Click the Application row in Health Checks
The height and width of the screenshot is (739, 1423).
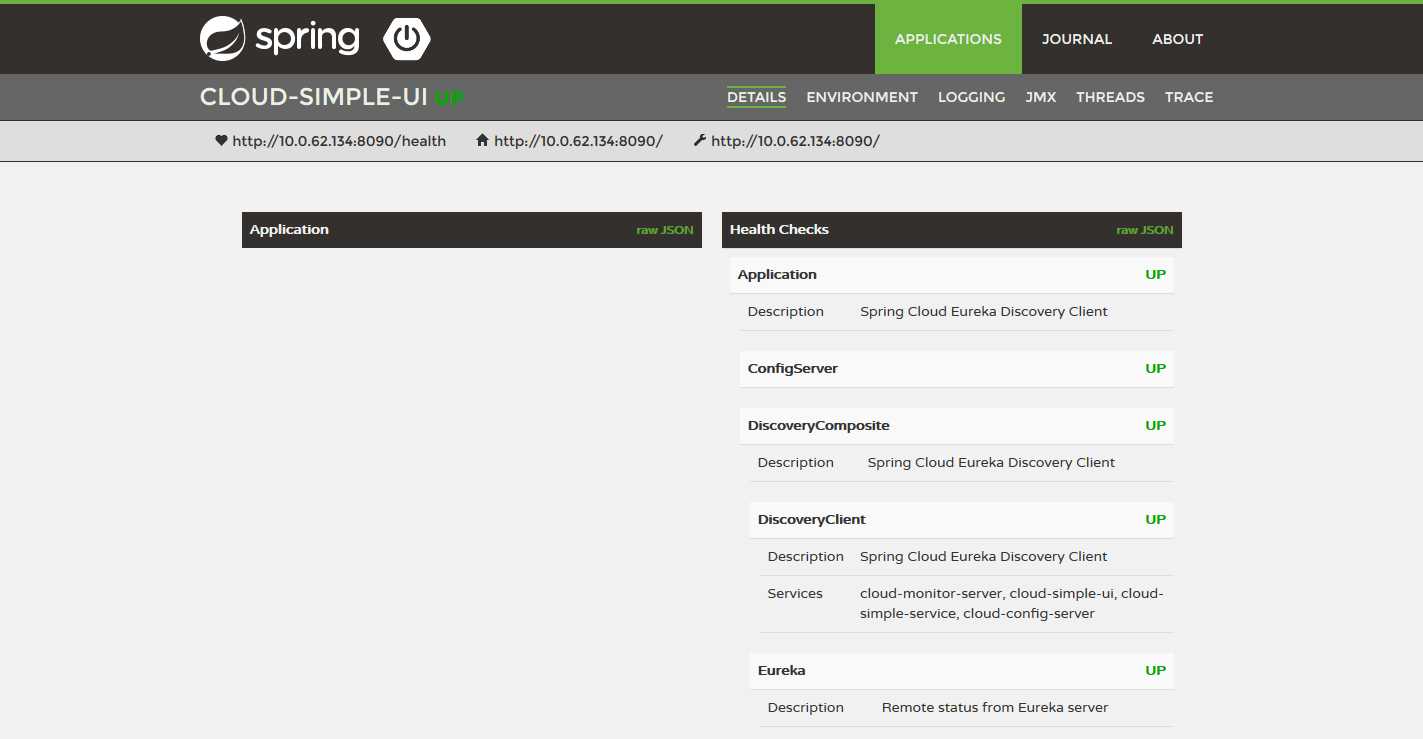(x=952, y=275)
